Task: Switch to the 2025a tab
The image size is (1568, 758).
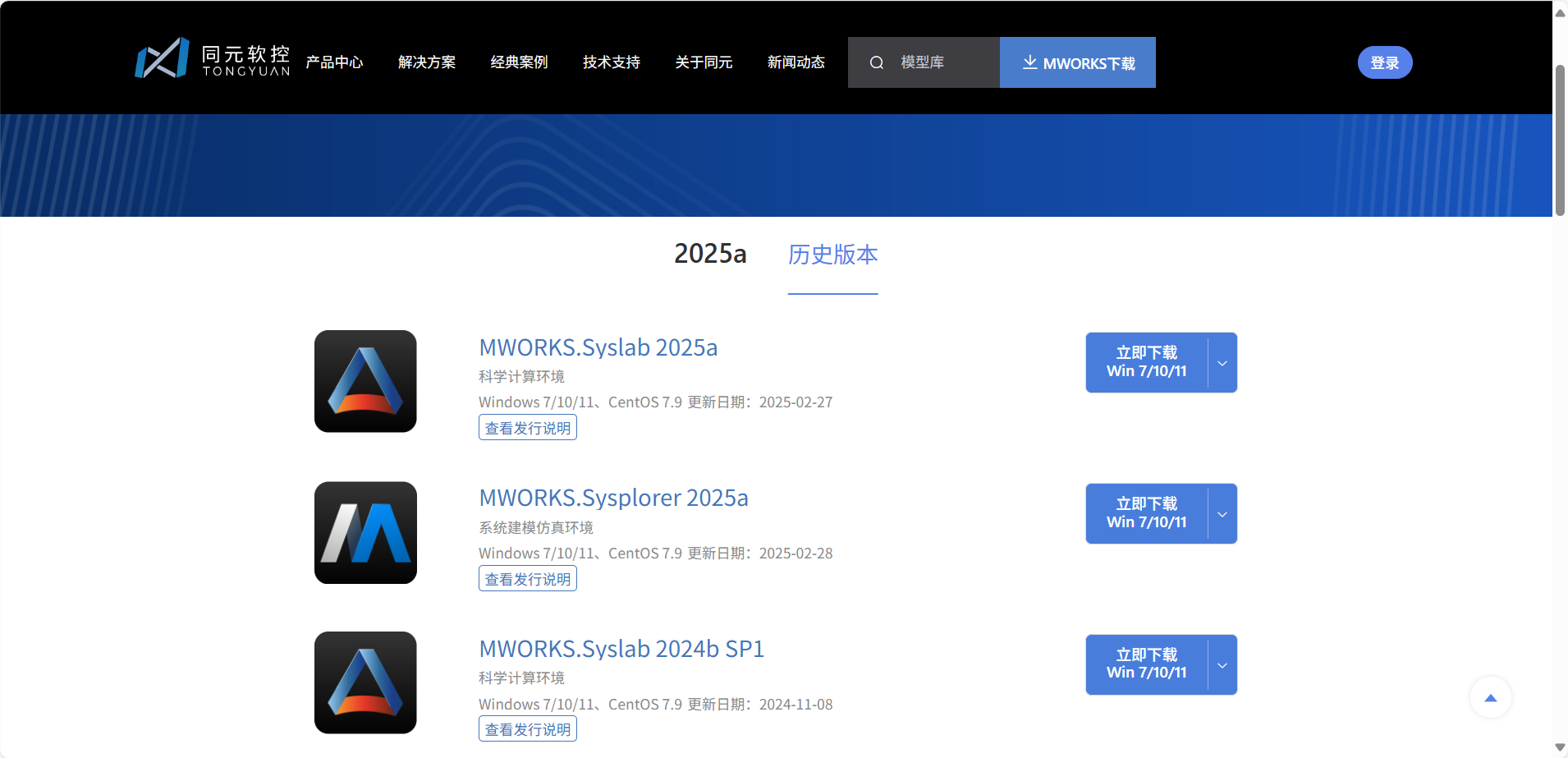Action: (710, 254)
